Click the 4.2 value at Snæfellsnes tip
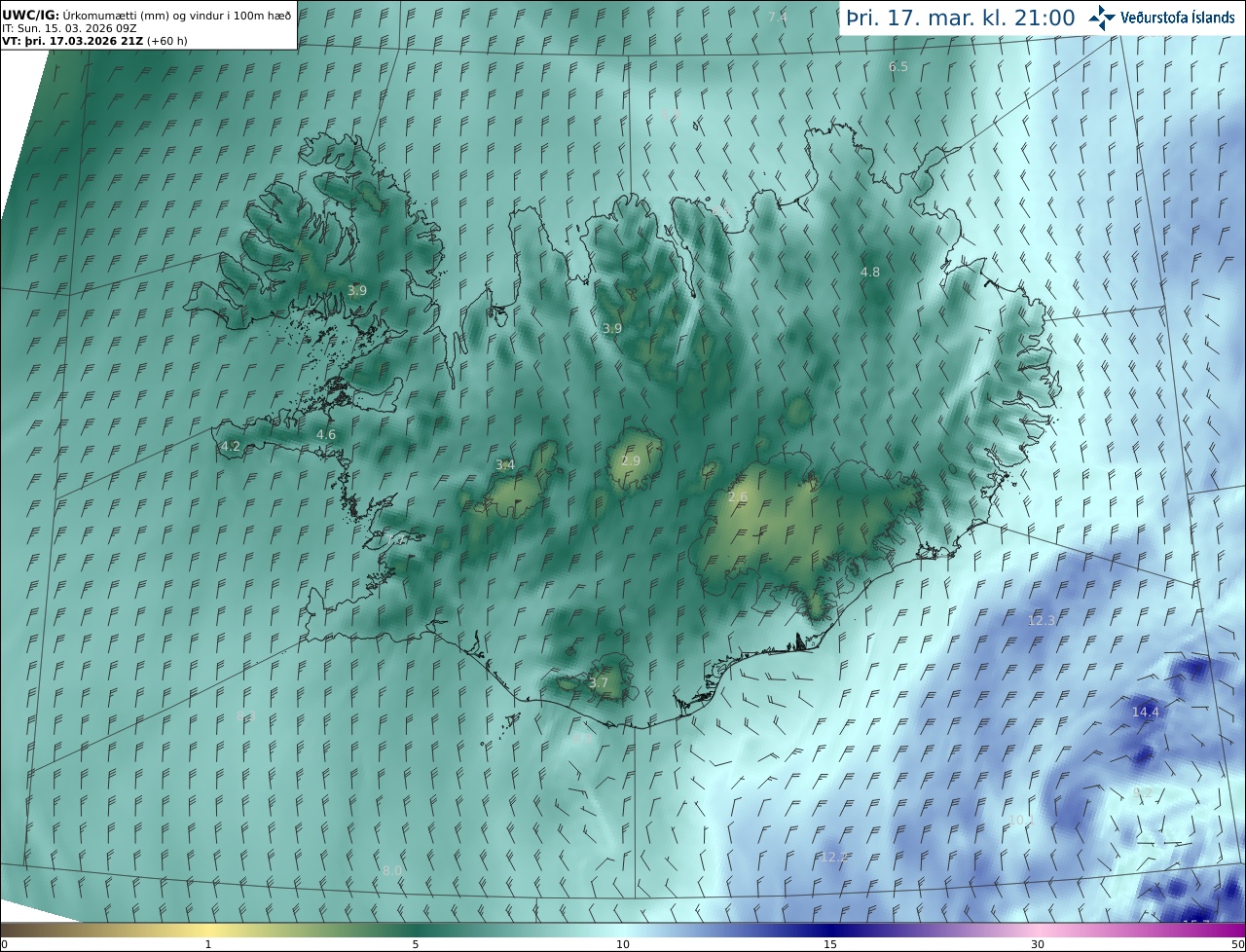 (231, 448)
